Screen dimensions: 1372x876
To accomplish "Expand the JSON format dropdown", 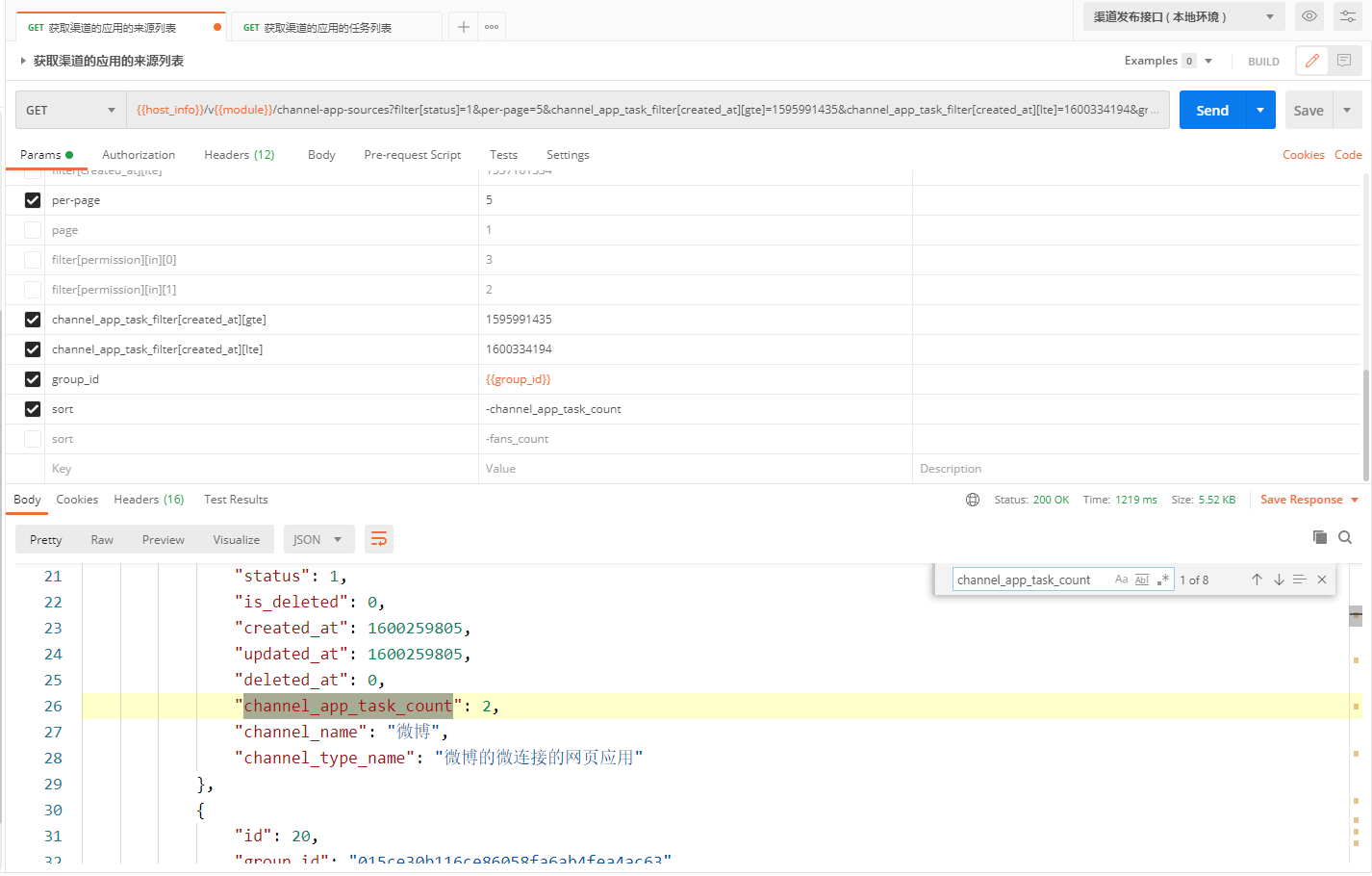I will tap(318, 539).
